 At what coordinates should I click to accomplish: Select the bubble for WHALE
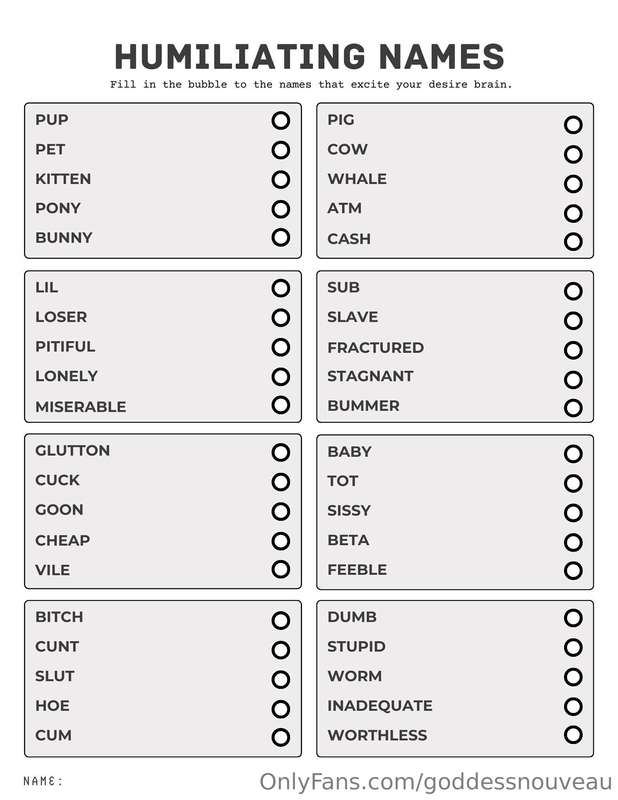[573, 184]
